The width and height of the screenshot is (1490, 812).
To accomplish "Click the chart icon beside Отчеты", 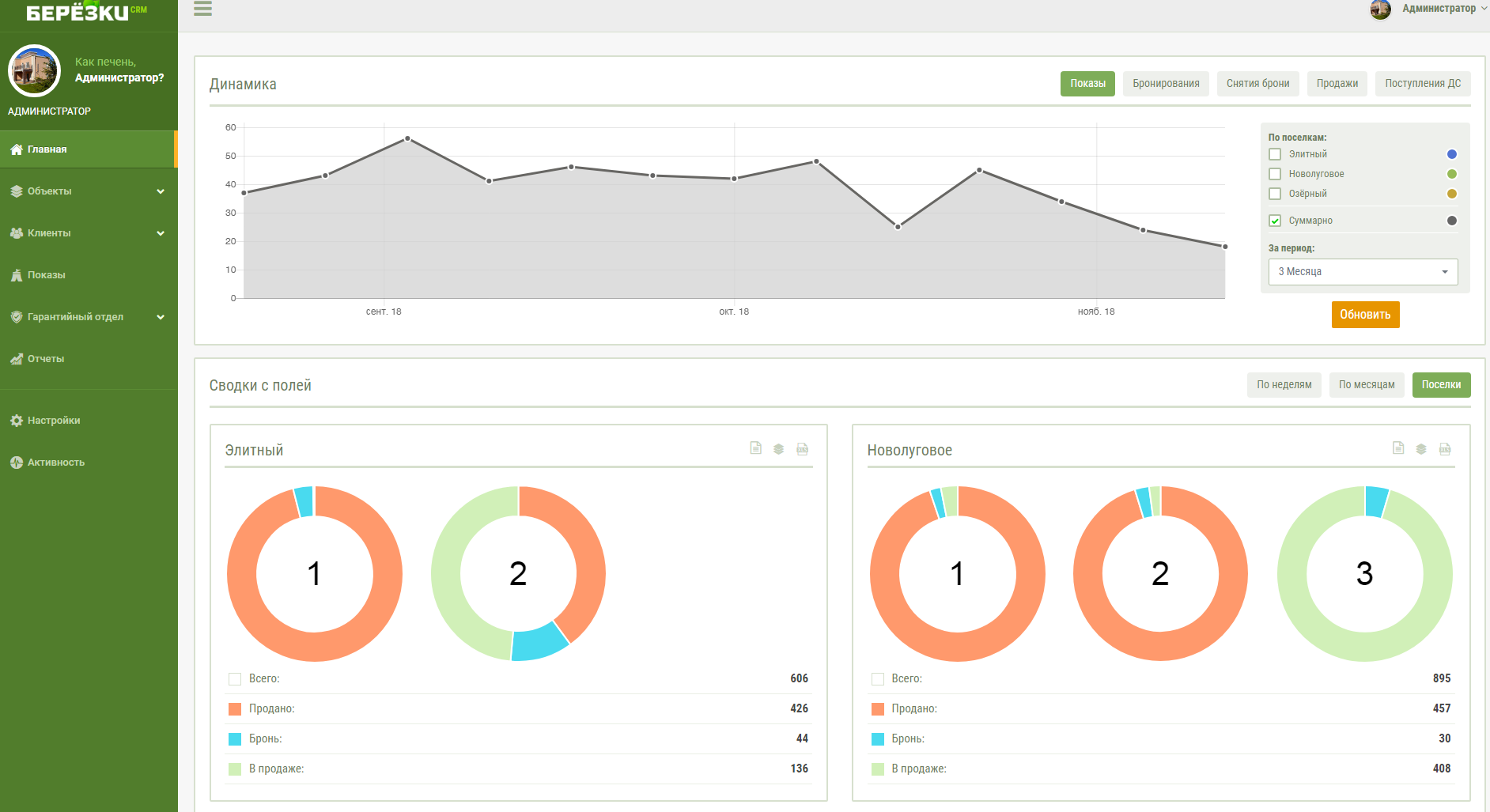I will tap(17, 359).
